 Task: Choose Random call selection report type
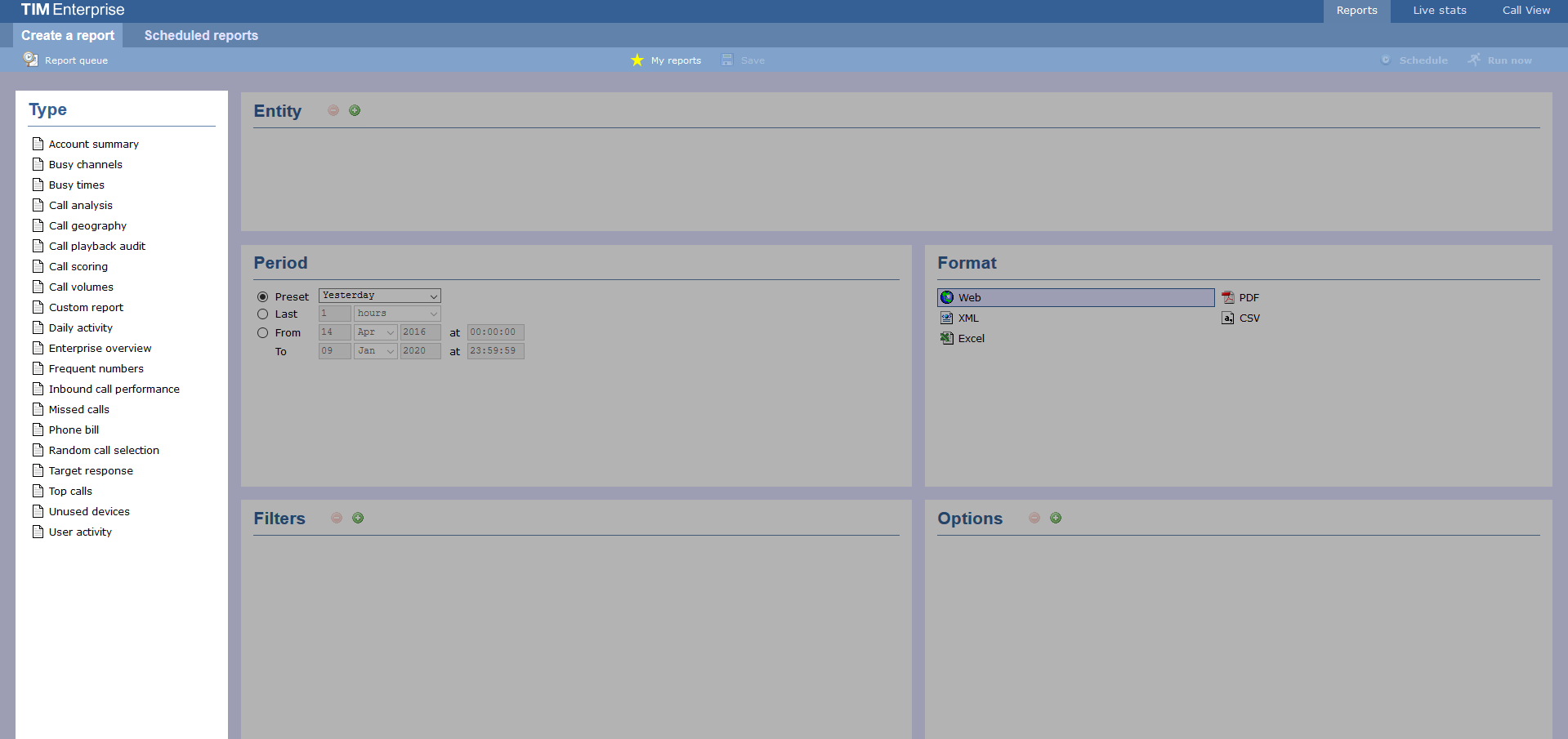[104, 450]
